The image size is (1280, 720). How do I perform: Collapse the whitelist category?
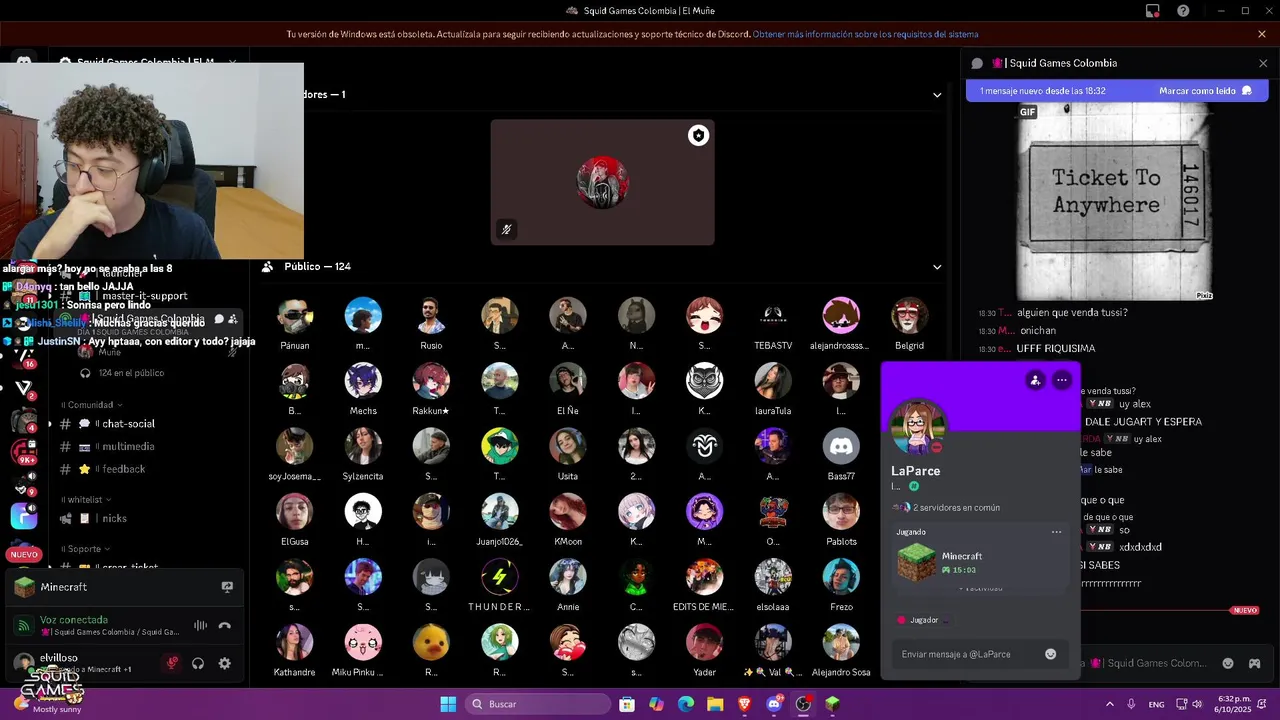86,499
